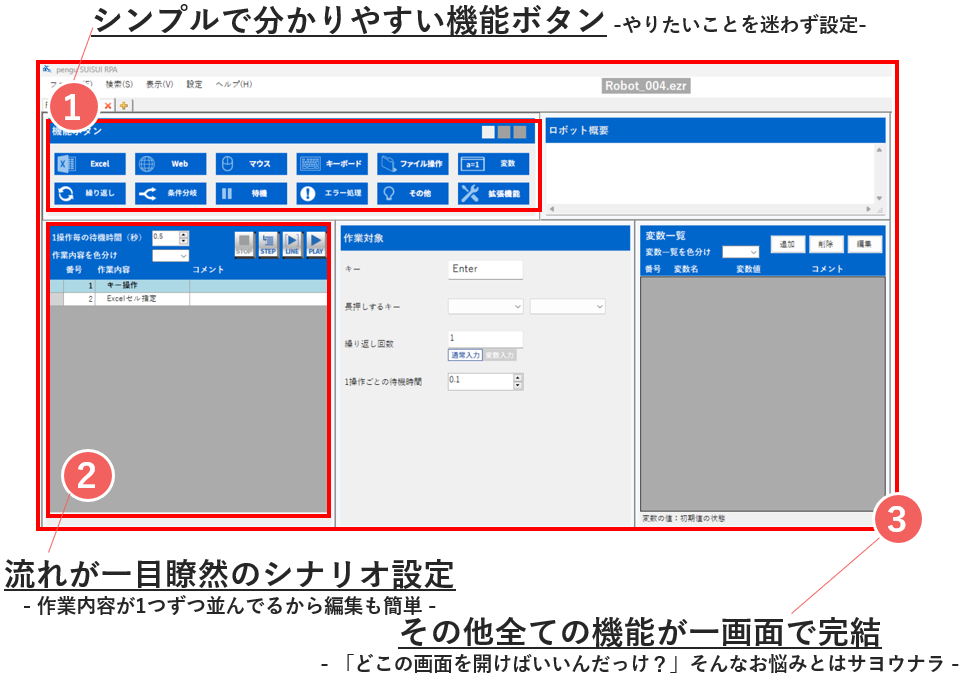The height and width of the screenshot is (678, 967).
Task: Open the 作業内容を色分け dropdown
Action: [170, 254]
